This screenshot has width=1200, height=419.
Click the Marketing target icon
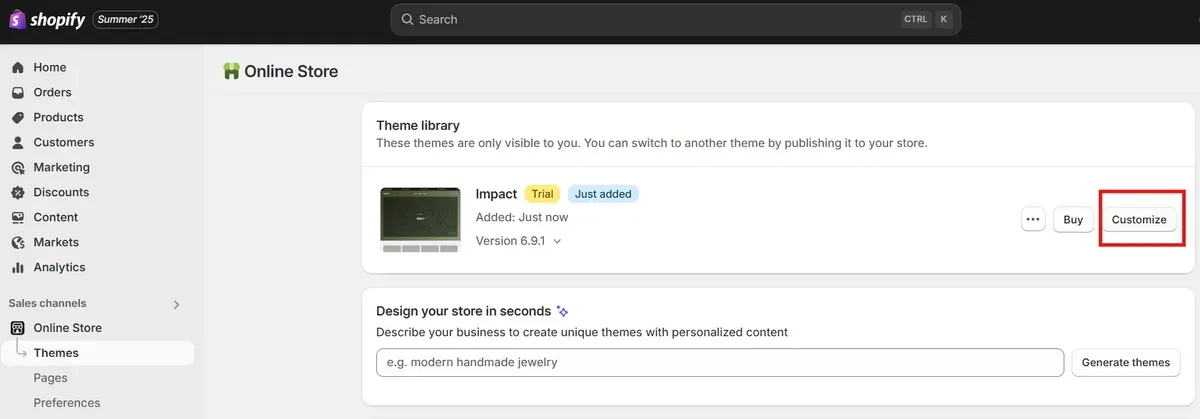point(18,168)
